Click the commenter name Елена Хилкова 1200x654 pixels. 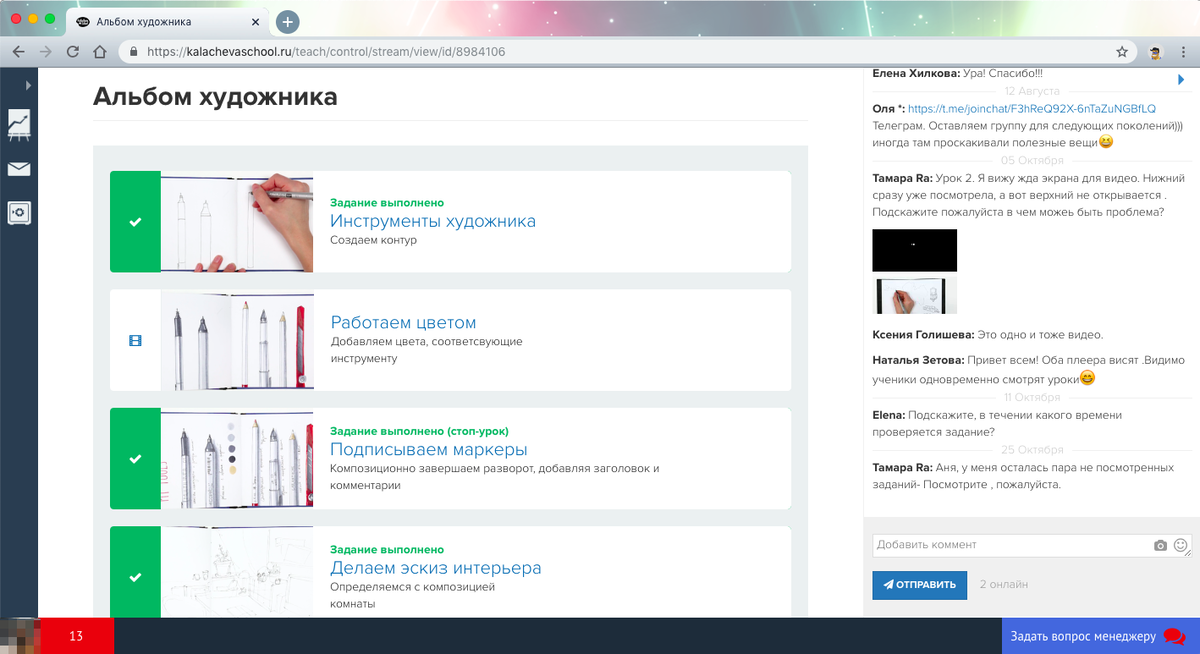click(x=916, y=73)
